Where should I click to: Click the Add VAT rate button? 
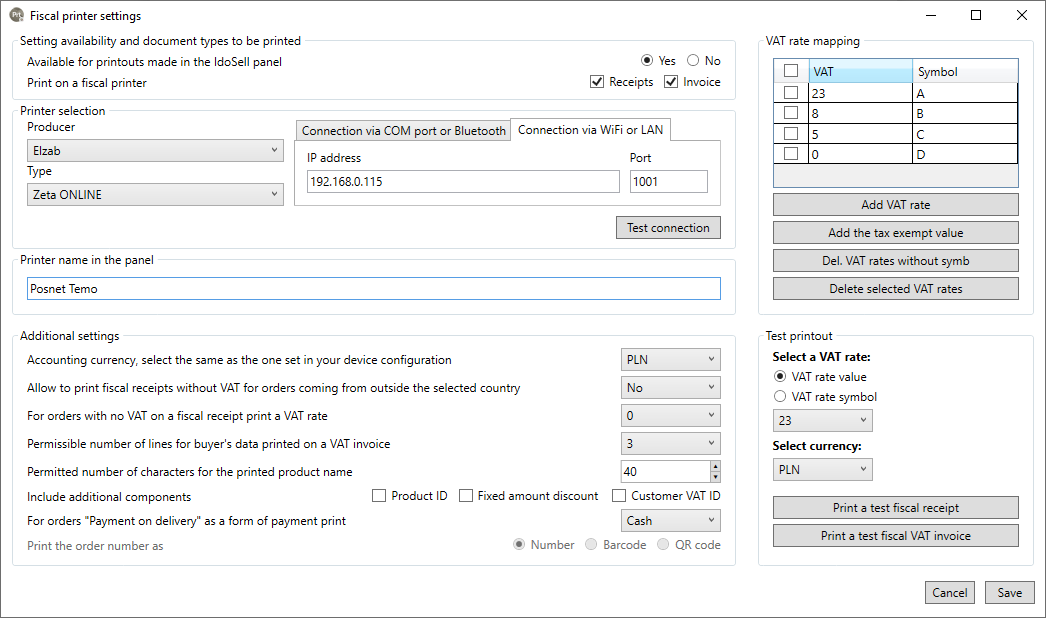pyautogui.click(x=895, y=205)
